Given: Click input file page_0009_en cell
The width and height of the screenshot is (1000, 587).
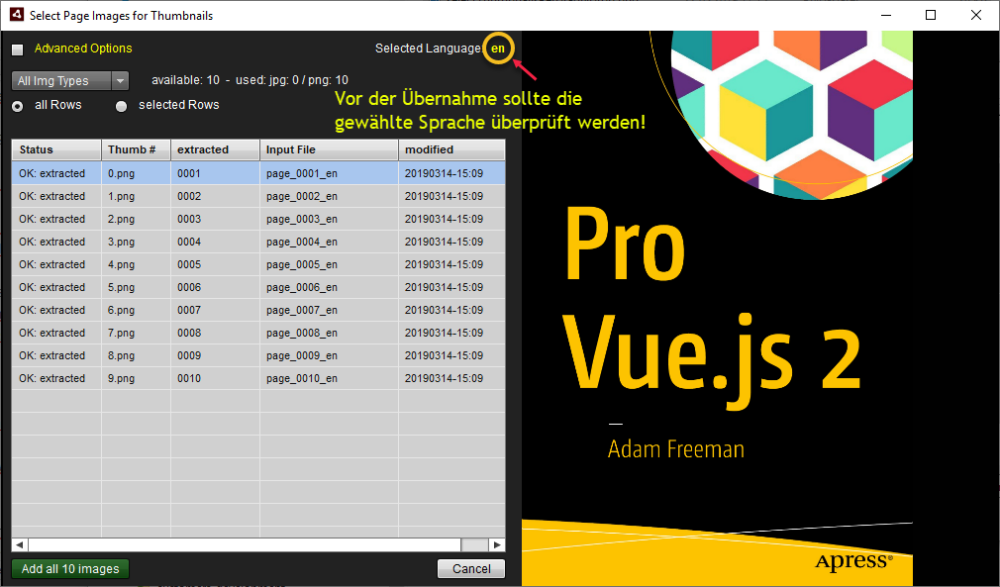Looking at the screenshot, I should [329, 355].
